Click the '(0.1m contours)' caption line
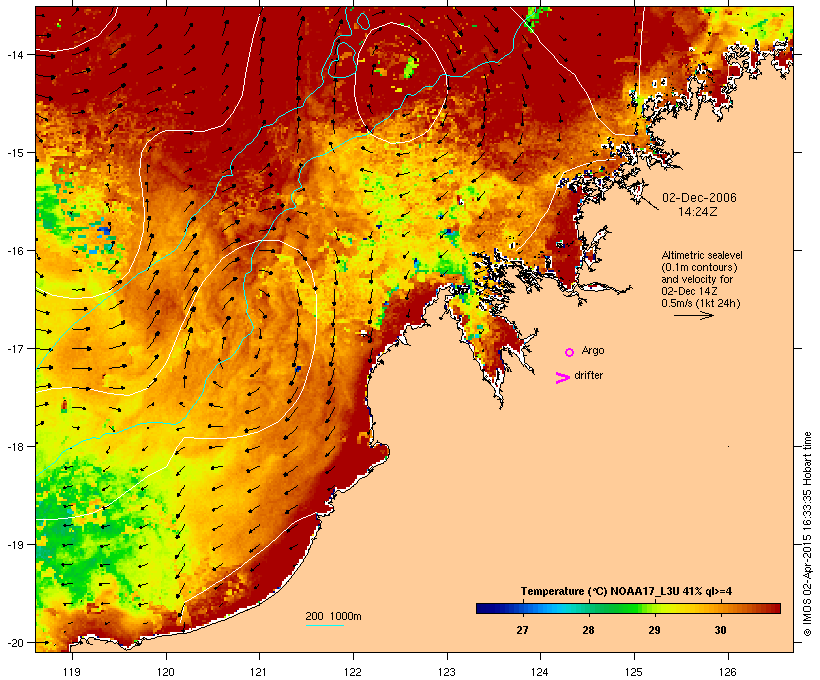The image size is (820, 680). tap(700, 267)
